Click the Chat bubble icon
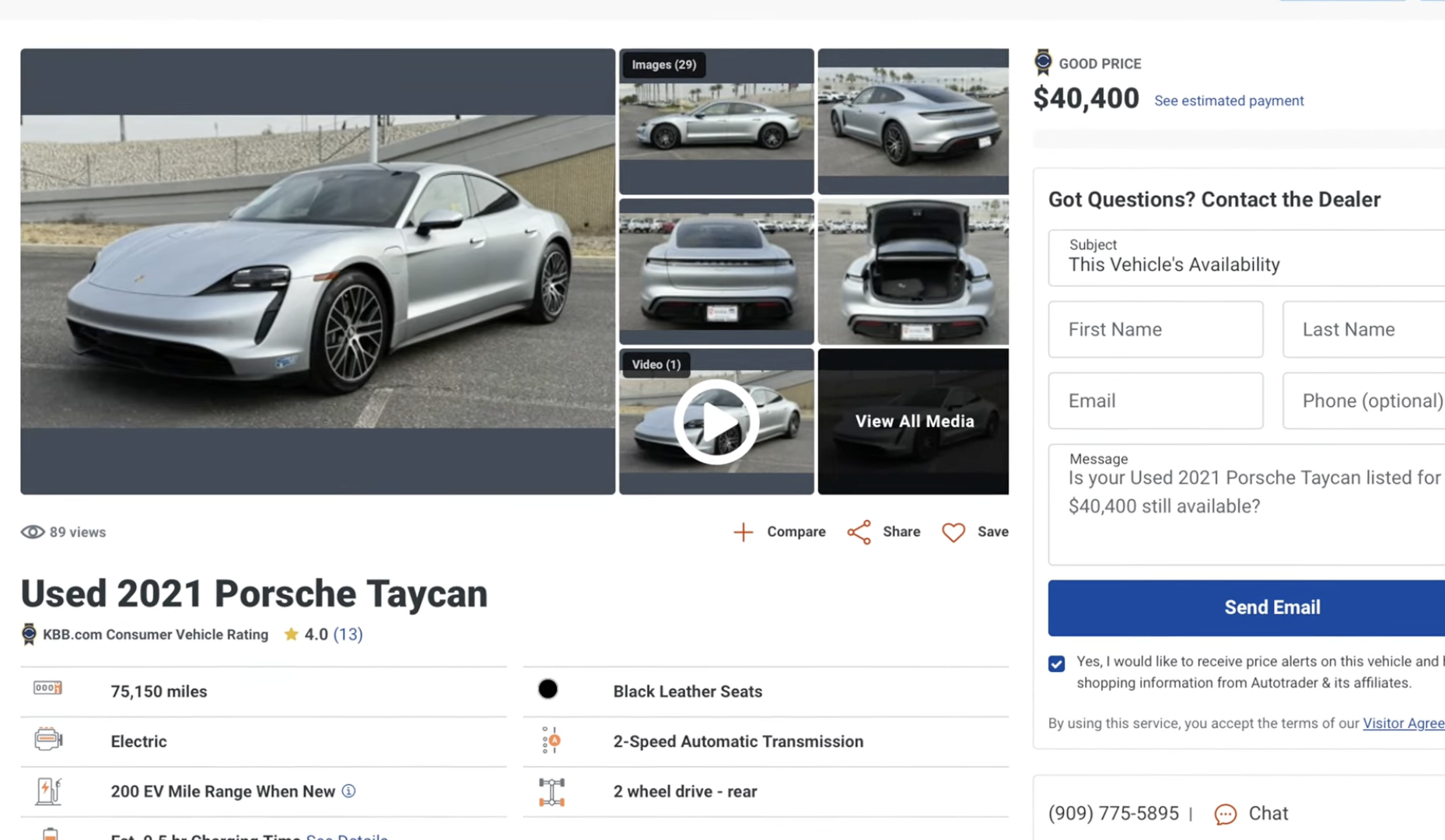 (x=1226, y=814)
